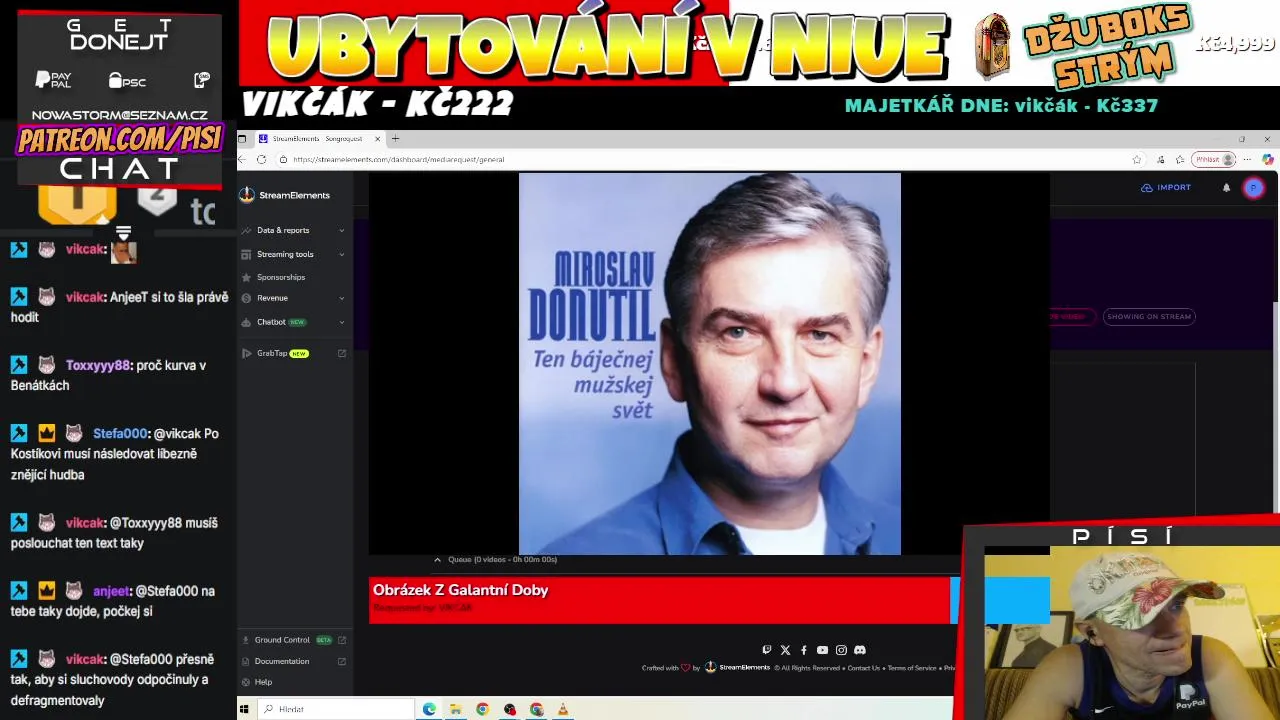Click the browser back arrow

[x=241, y=159]
